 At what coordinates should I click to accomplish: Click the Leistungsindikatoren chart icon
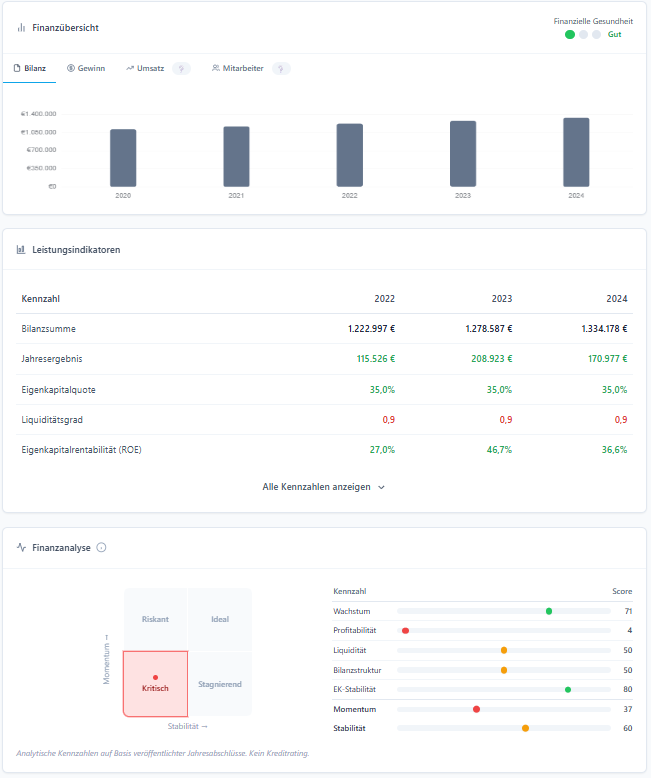pos(21,250)
